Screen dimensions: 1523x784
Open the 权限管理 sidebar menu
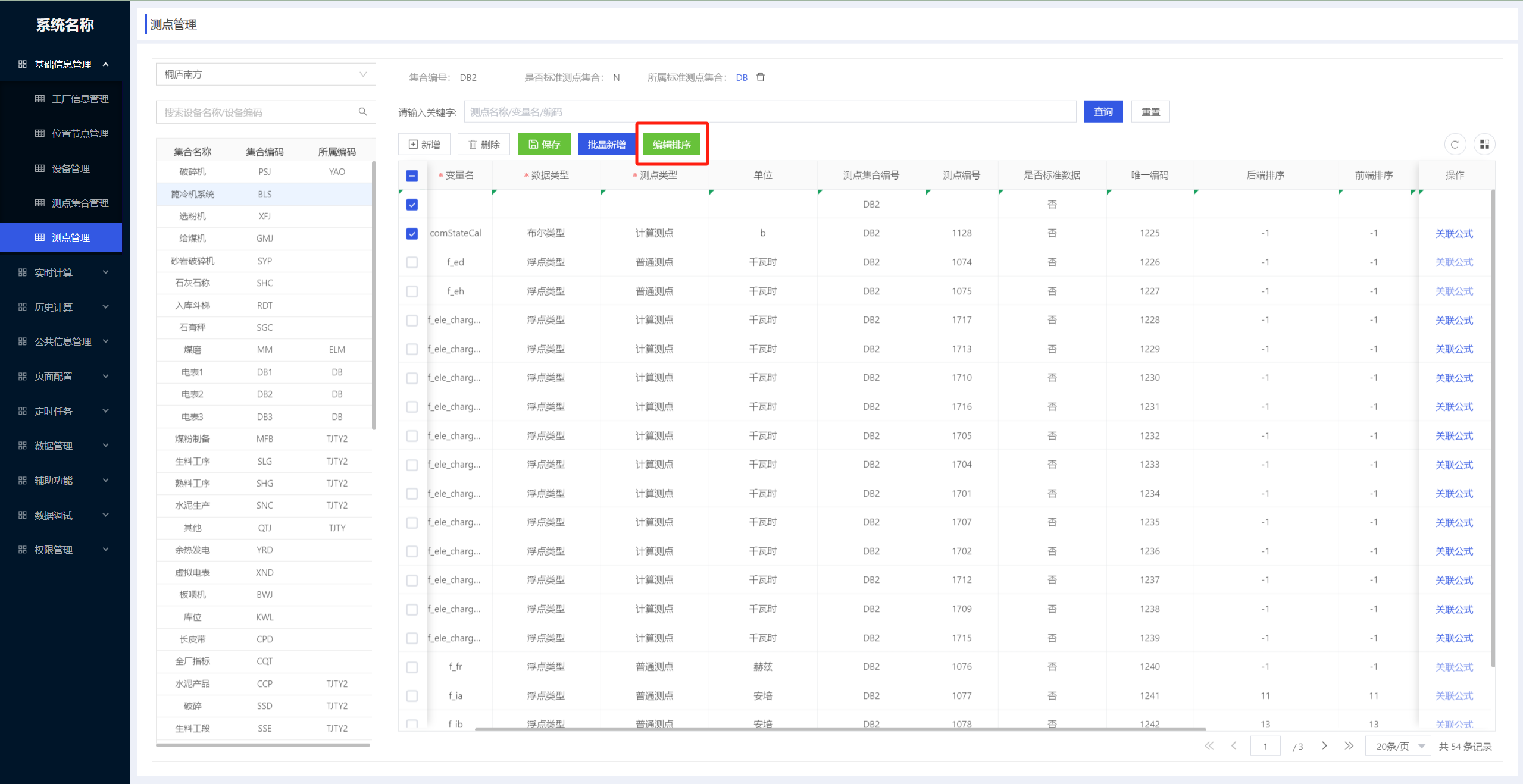[61, 550]
